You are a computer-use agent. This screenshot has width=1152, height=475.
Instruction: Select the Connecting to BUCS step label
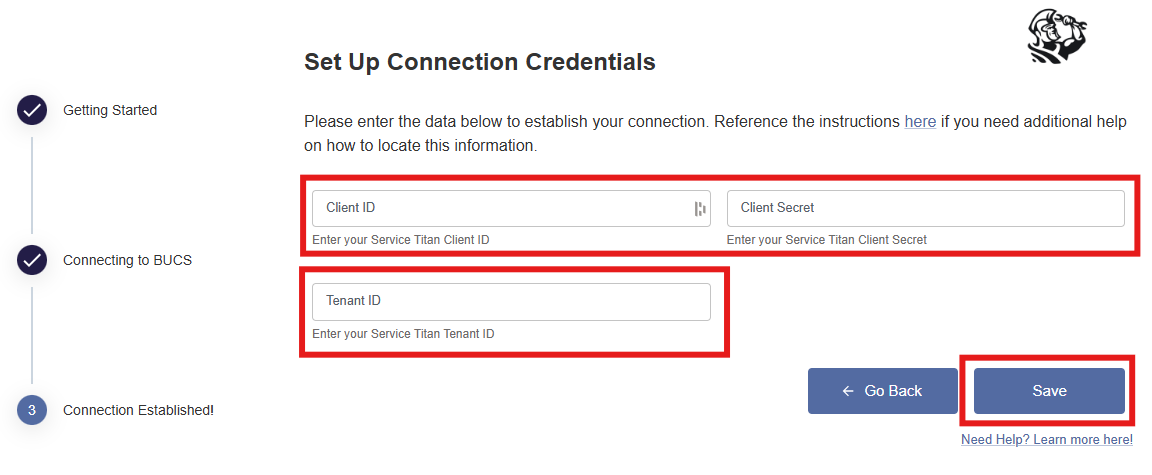coord(128,260)
